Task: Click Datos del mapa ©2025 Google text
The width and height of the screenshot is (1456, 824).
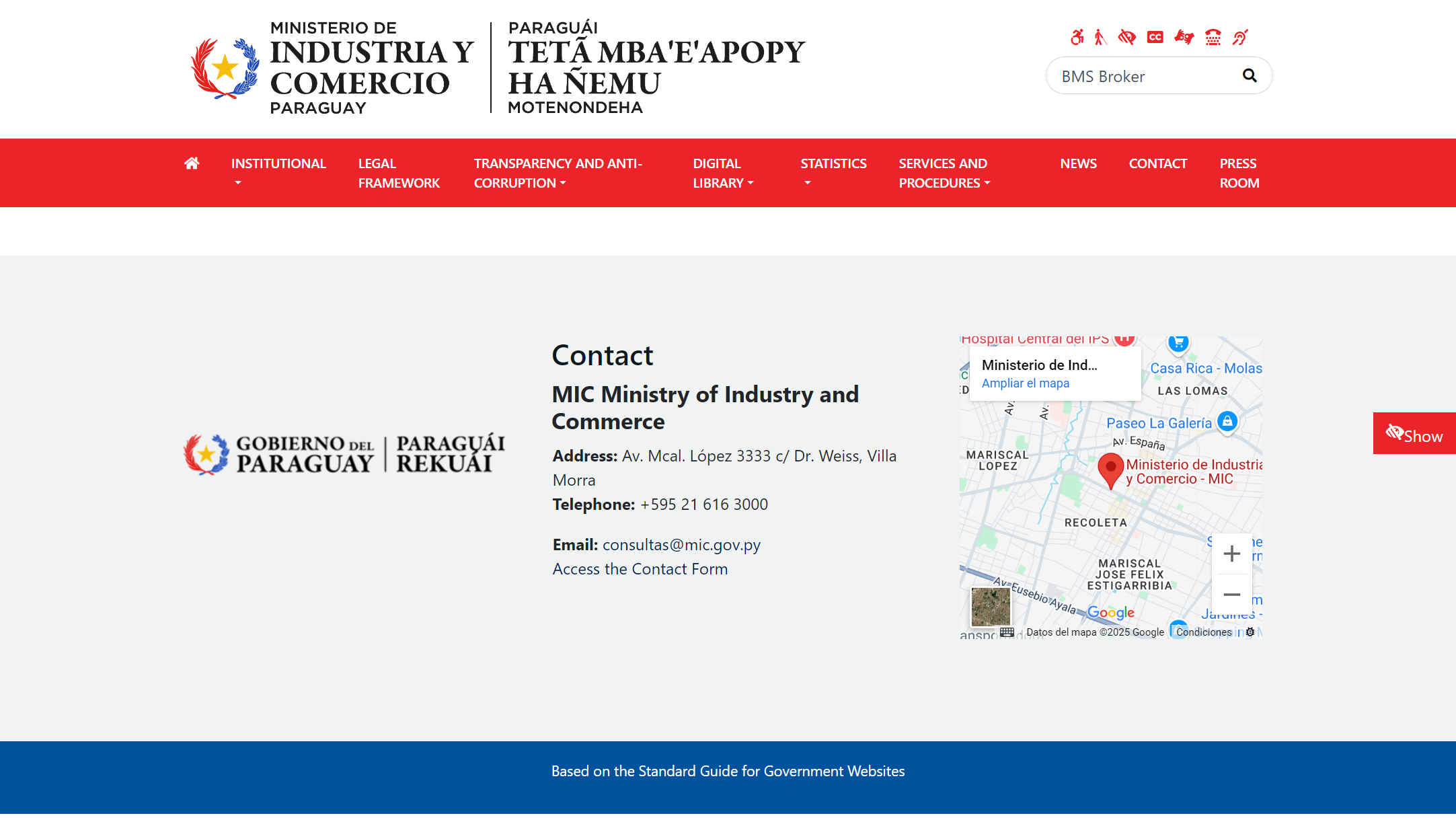Action: [x=1095, y=632]
